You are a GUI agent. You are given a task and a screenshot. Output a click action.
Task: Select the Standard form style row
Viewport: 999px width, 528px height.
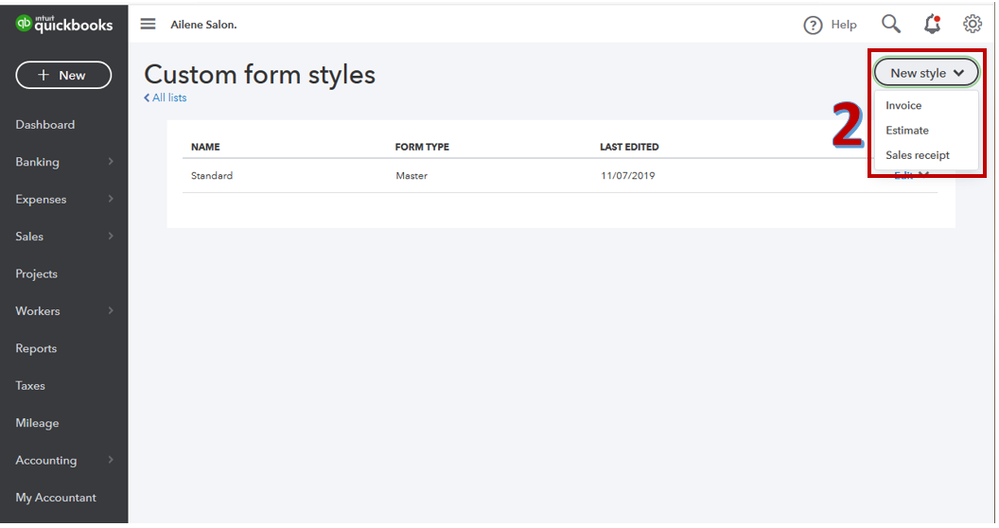click(x=559, y=176)
